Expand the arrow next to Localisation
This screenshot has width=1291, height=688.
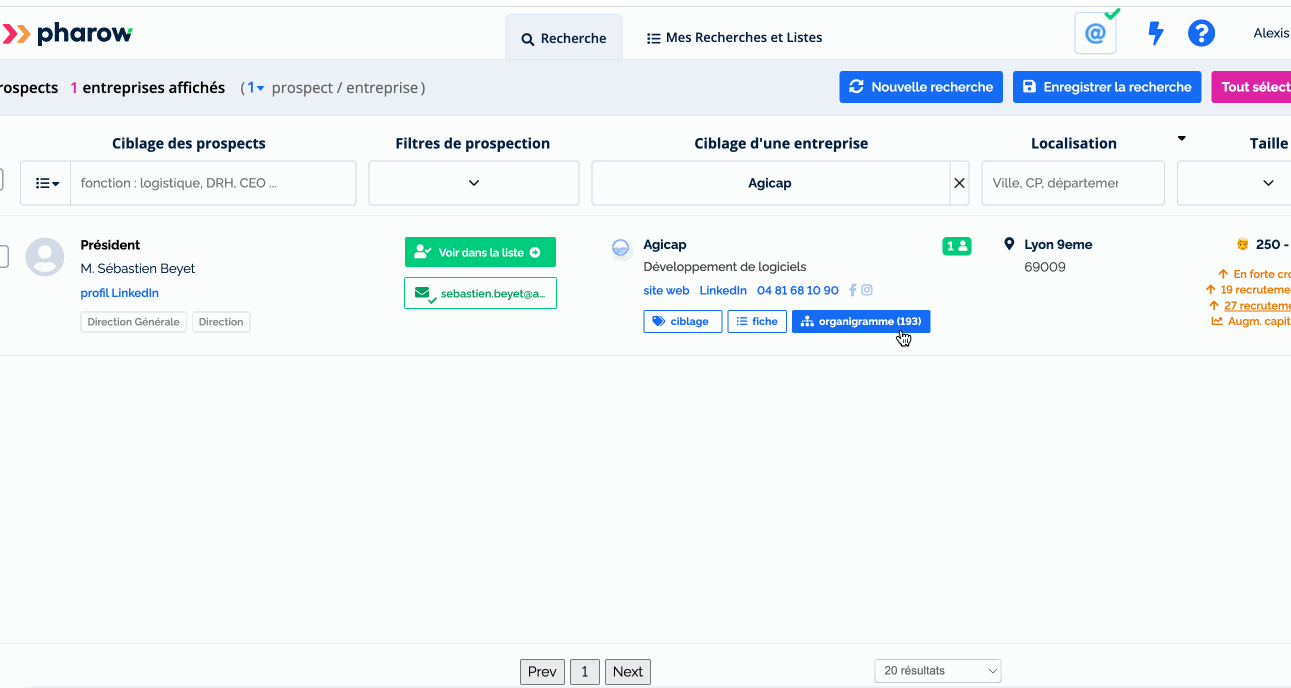pos(1181,138)
